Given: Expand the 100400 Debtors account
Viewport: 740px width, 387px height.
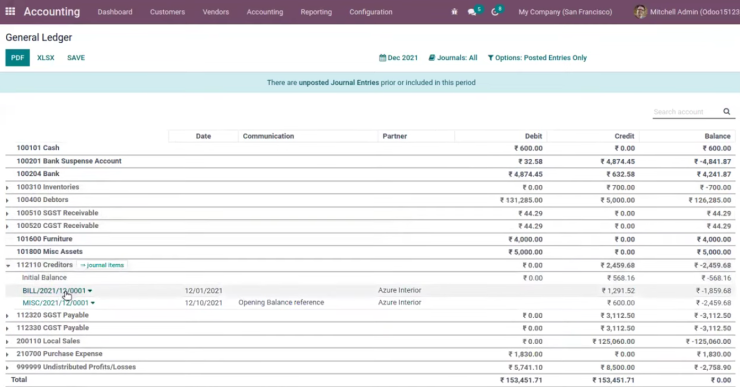Looking at the screenshot, I should [x=8, y=201].
